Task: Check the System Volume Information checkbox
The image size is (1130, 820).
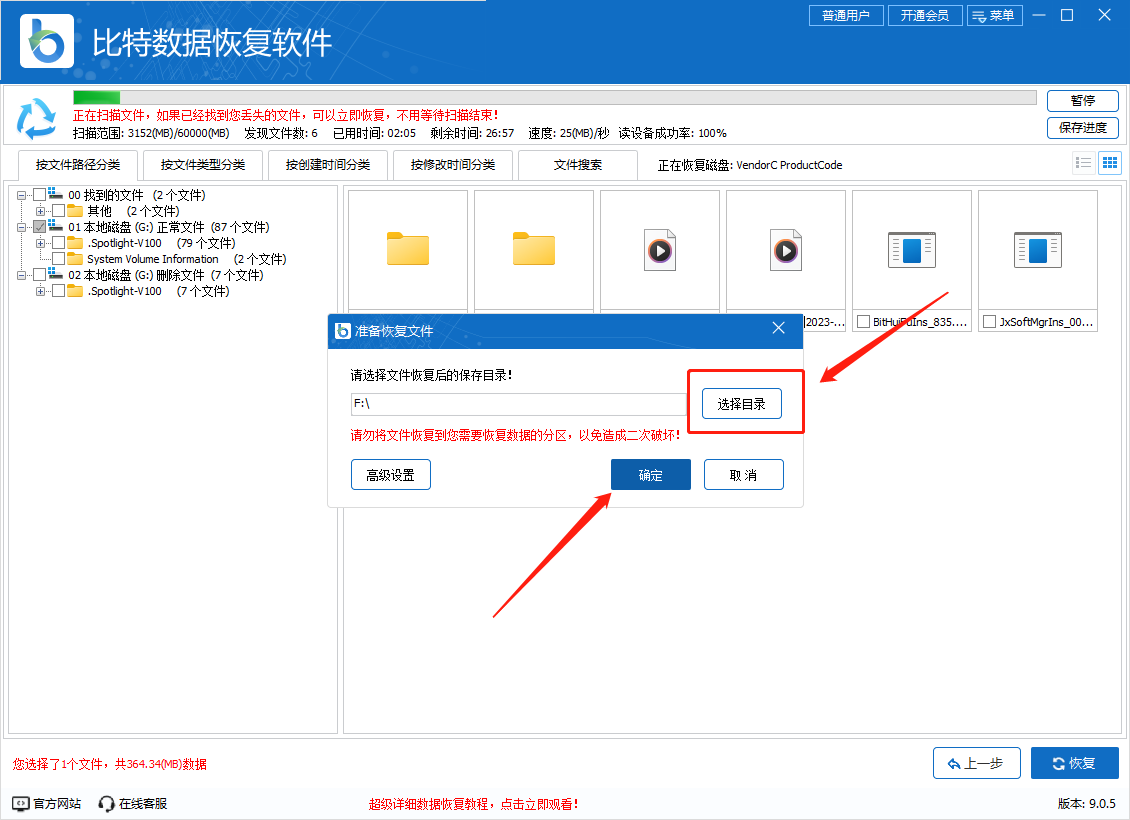Action: pos(58,259)
